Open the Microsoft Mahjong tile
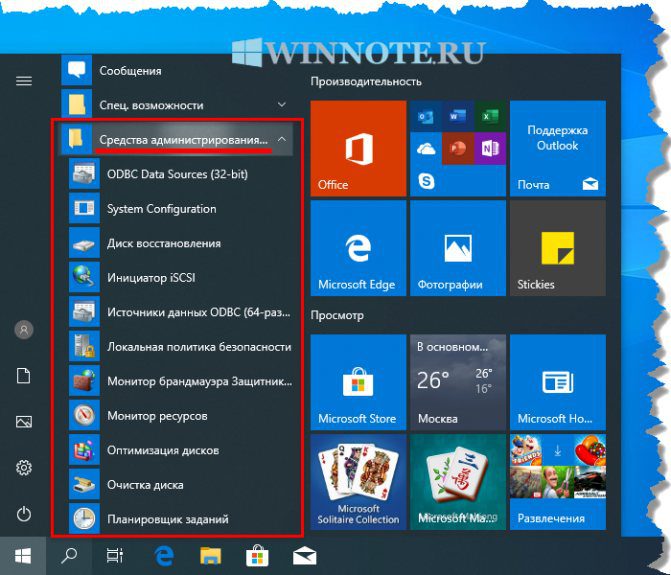671x575 pixels. point(458,482)
